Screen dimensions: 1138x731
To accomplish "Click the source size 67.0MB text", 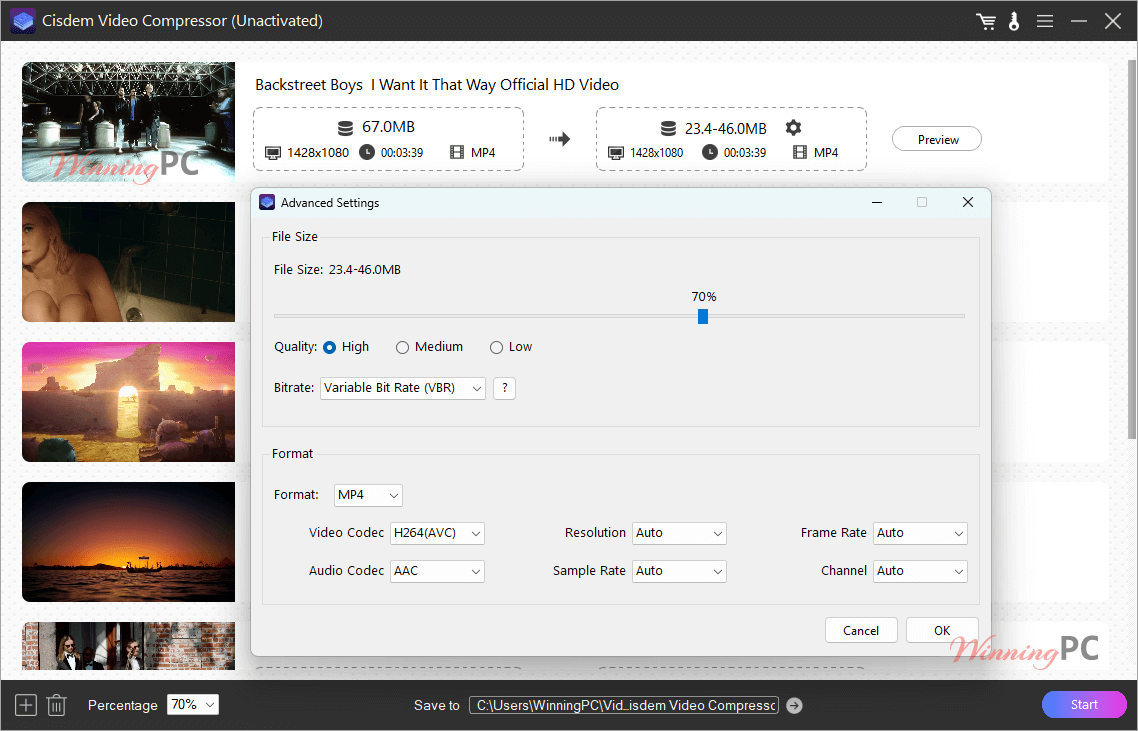I will (x=388, y=127).
